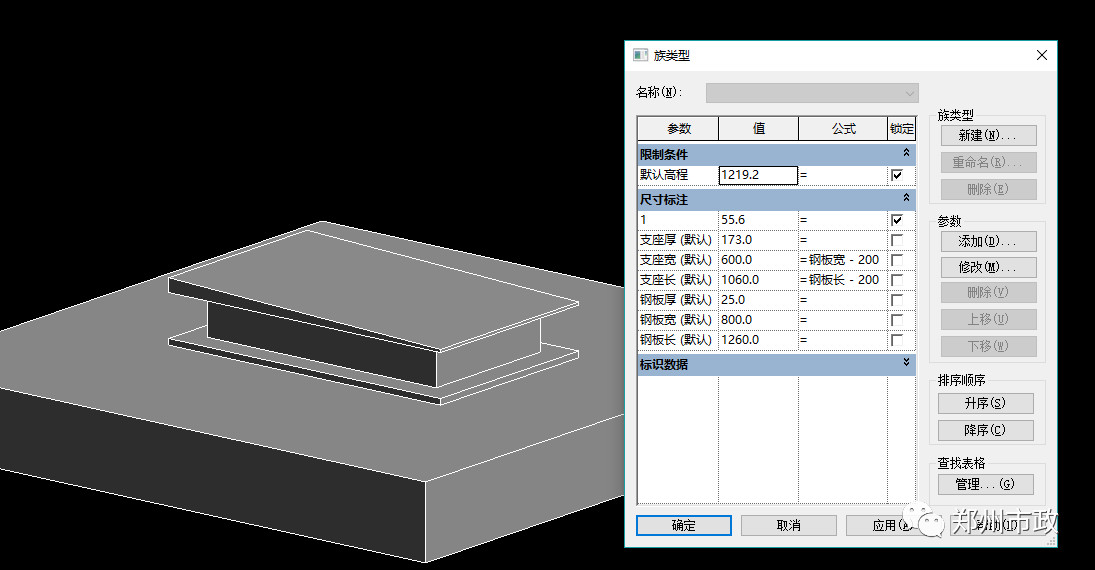Collapse the 限制条件 section
1095x570 pixels.
[906, 153]
